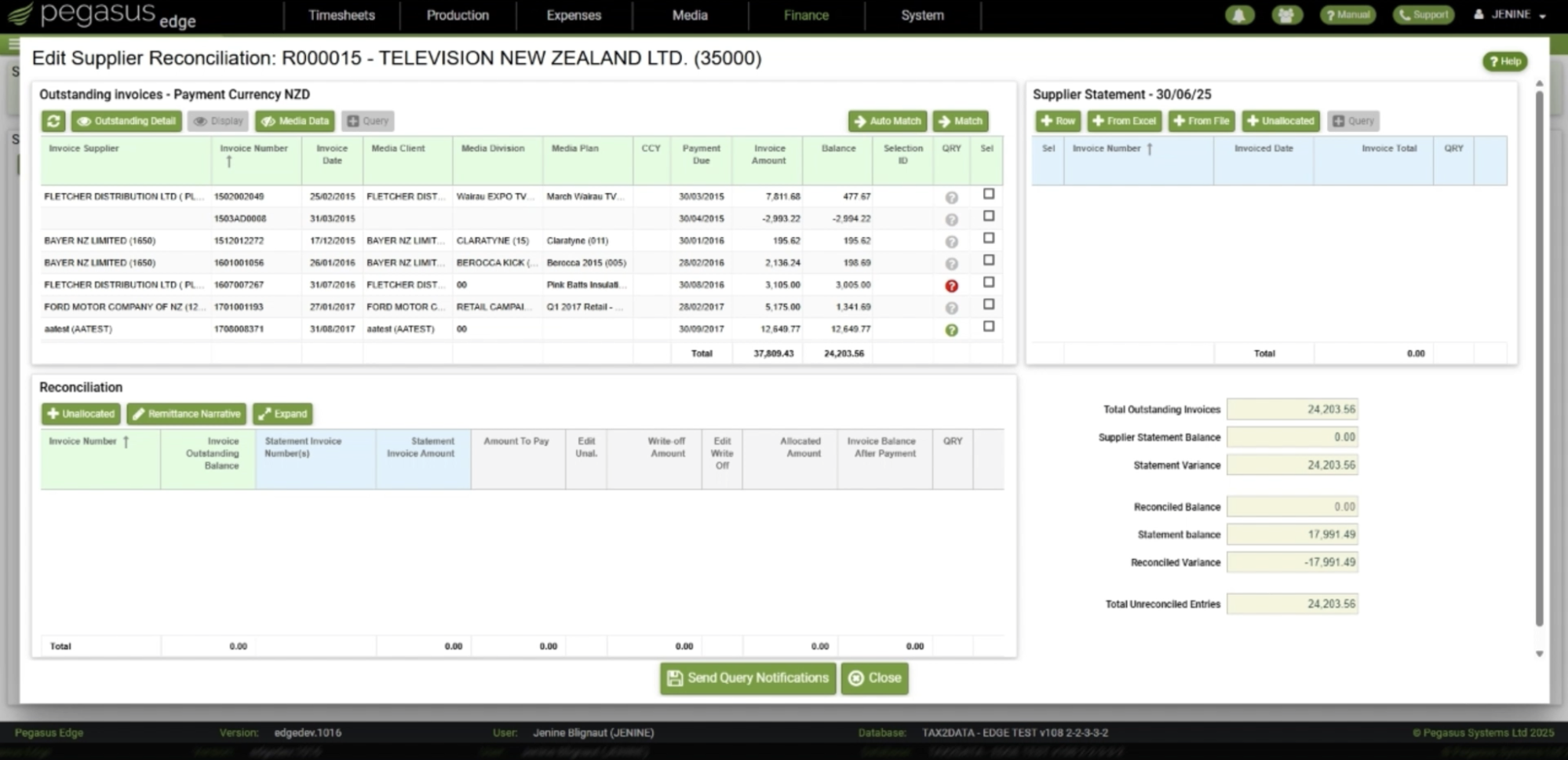Click the dialog vertical scrollbar

[1539, 357]
